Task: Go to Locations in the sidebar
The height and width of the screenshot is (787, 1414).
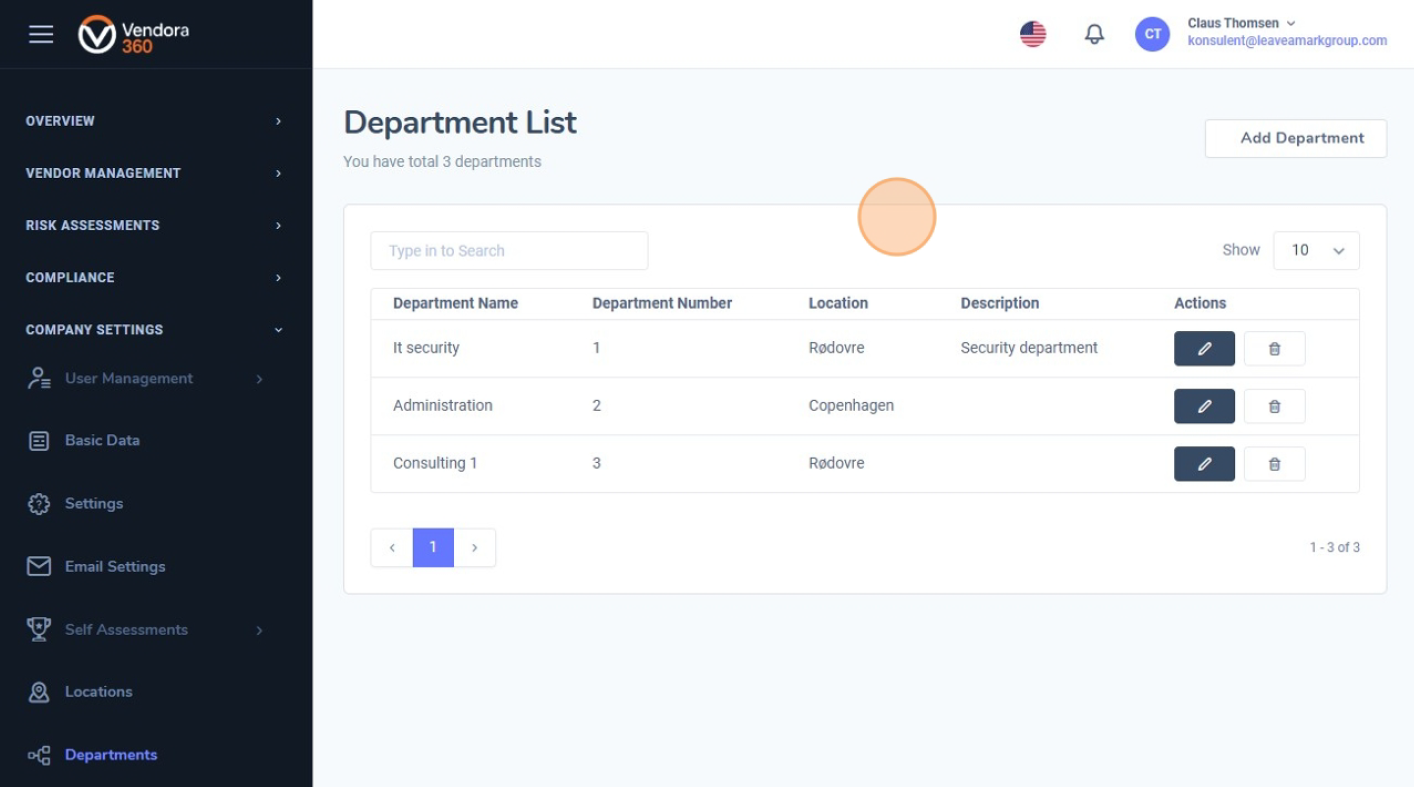Action: [x=98, y=692]
